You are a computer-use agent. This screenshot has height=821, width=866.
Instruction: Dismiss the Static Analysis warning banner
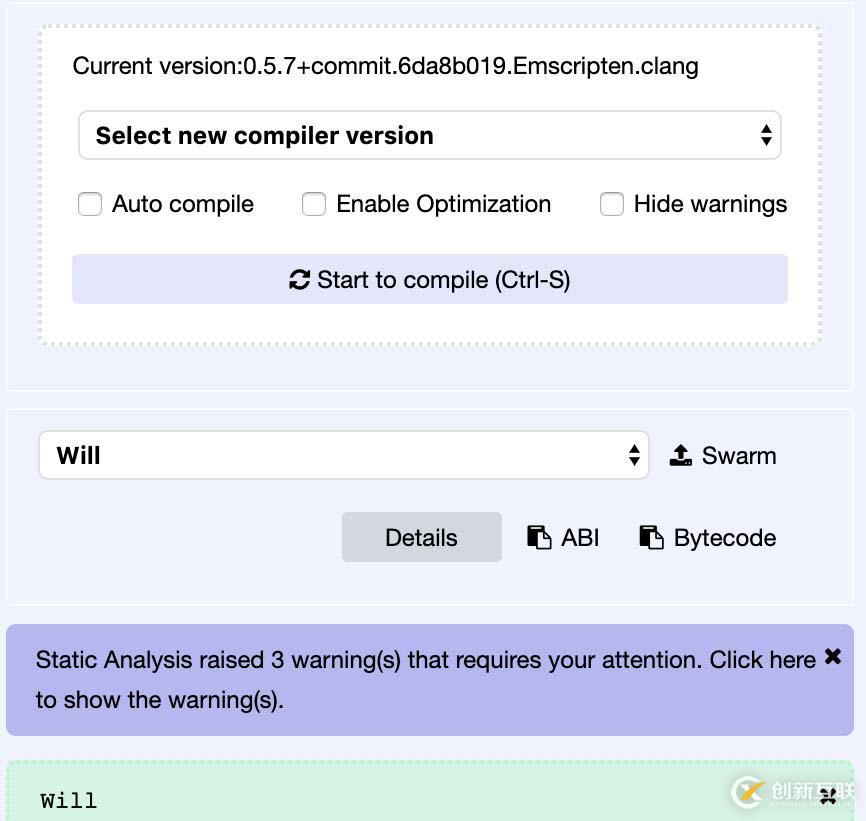833,657
